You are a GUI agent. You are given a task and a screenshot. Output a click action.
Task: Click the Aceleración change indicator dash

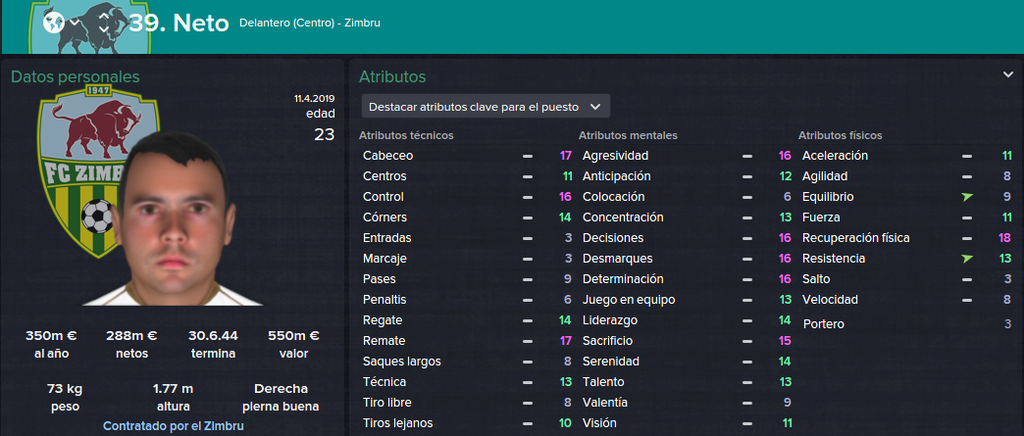967,156
